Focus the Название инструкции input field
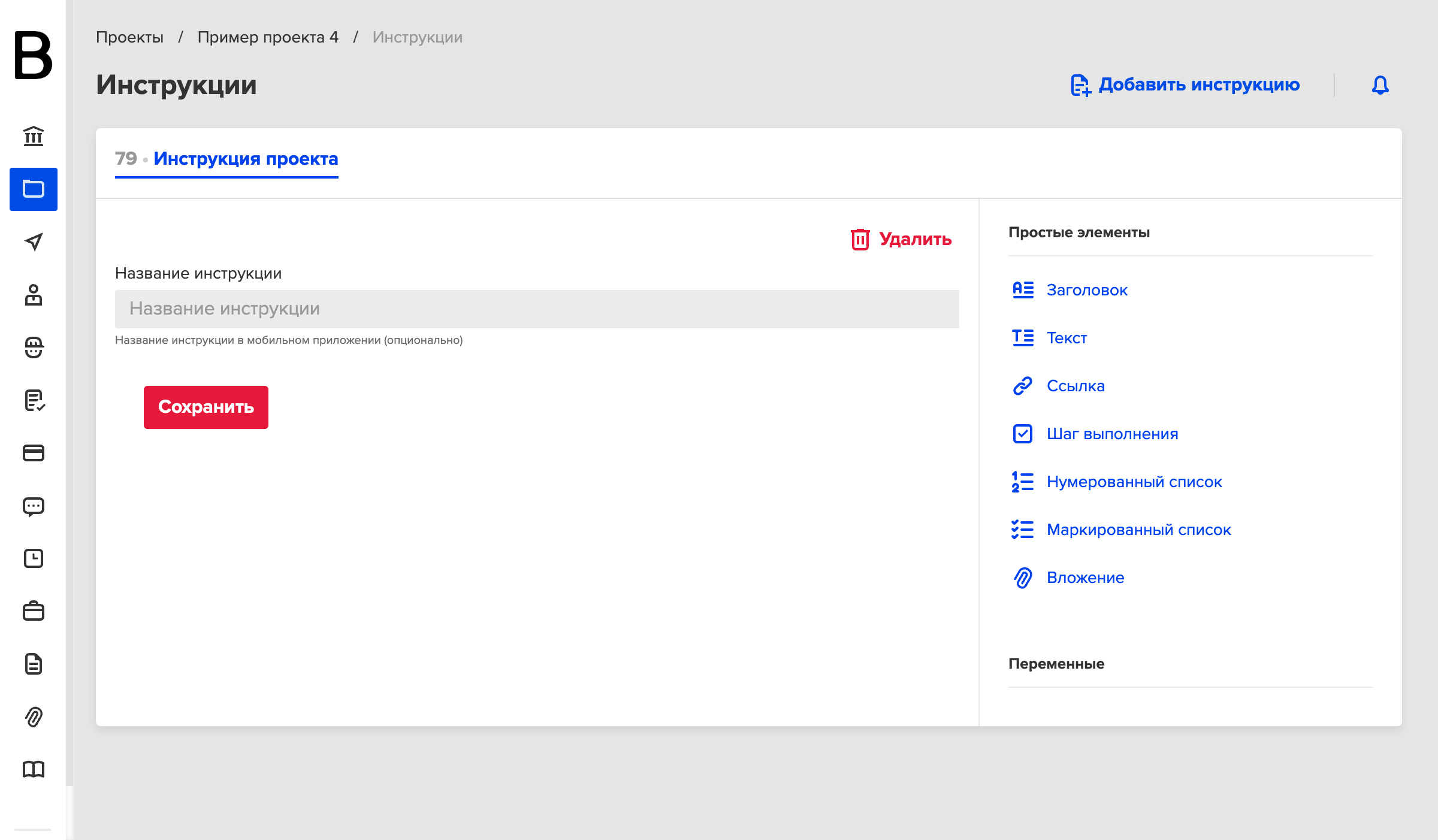Viewport: 1438px width, 840px height. (537, 309)
